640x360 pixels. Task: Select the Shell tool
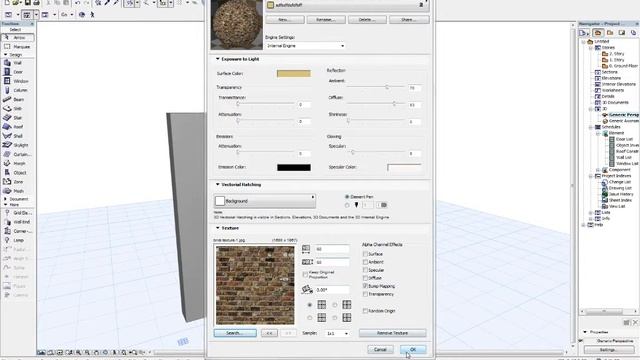(18, 136)
